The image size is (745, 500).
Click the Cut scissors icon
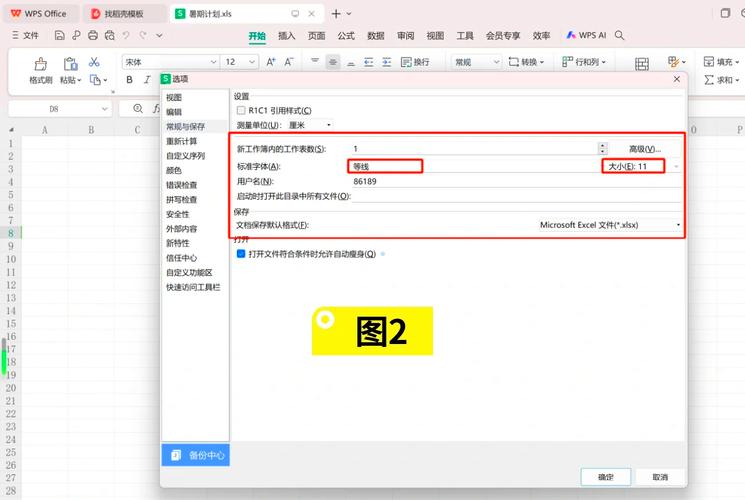(x=94, y=62)
